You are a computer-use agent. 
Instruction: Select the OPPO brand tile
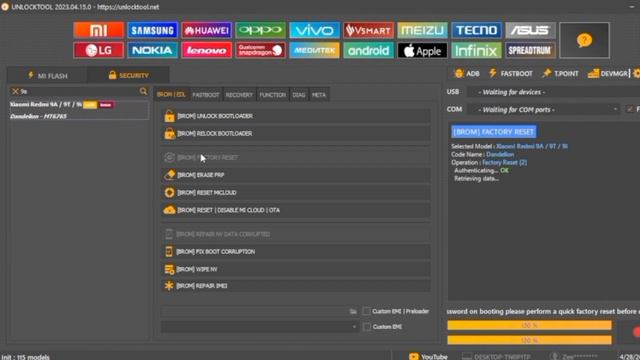[260, 30]
